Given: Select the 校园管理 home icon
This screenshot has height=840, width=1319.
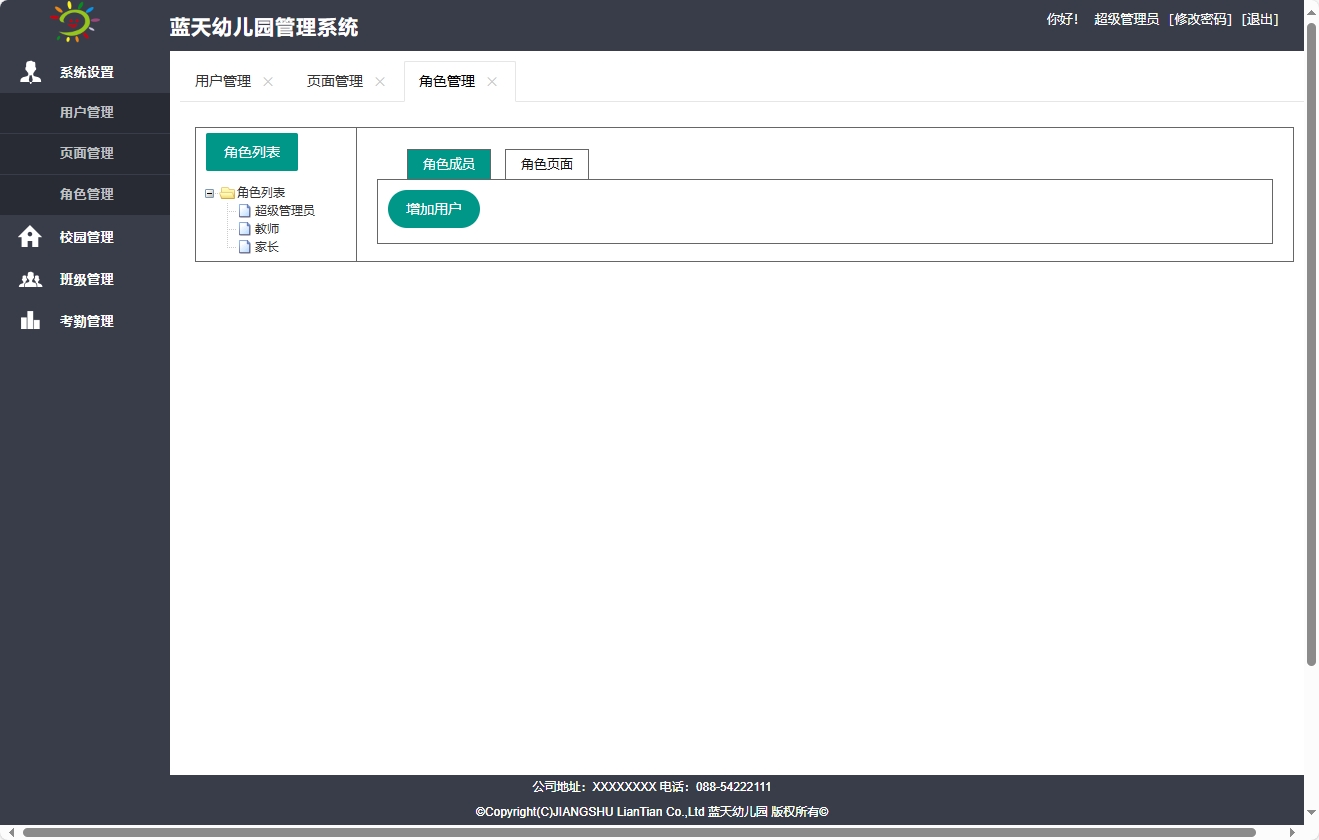Looking at the screenshot, I should click(30, 237).
